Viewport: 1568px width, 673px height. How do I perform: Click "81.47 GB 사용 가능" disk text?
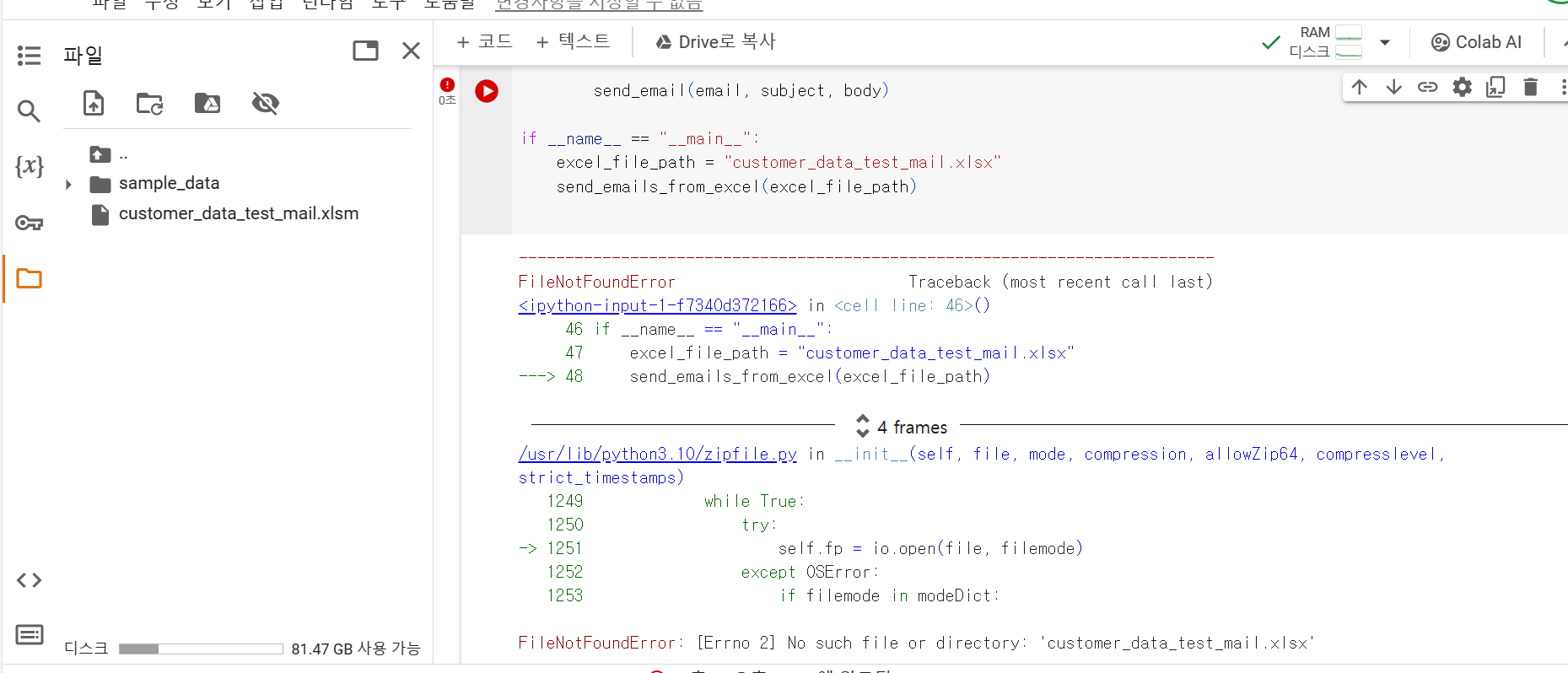point(355,649)
